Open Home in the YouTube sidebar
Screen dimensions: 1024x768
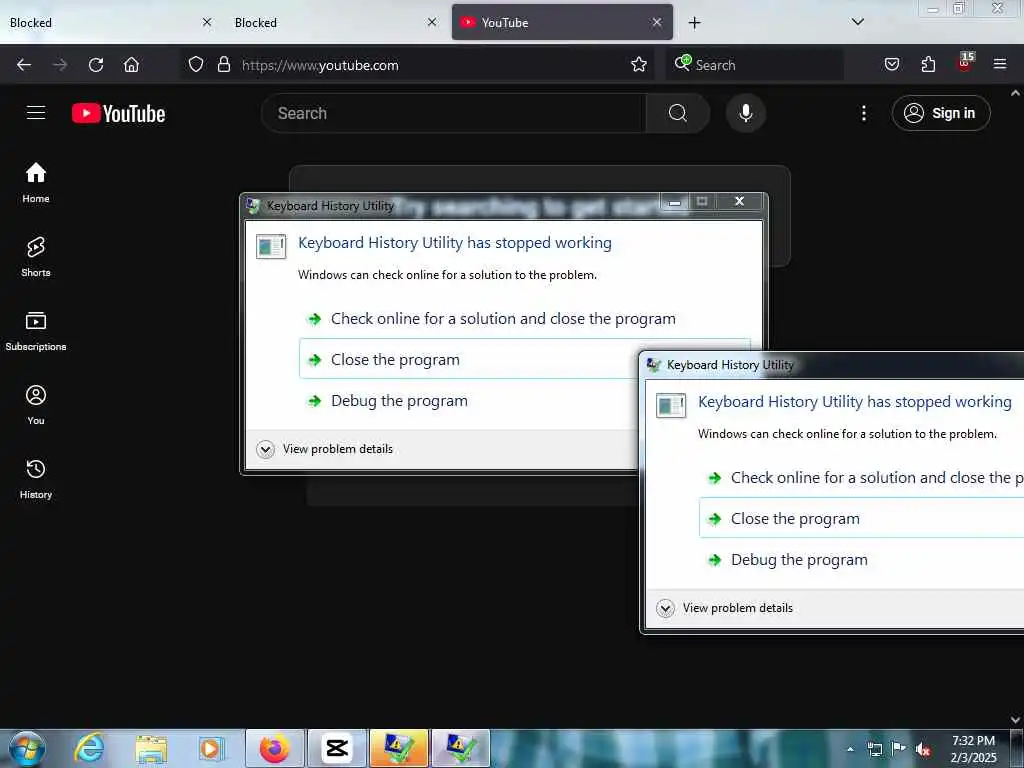click(x=36, y=183)
